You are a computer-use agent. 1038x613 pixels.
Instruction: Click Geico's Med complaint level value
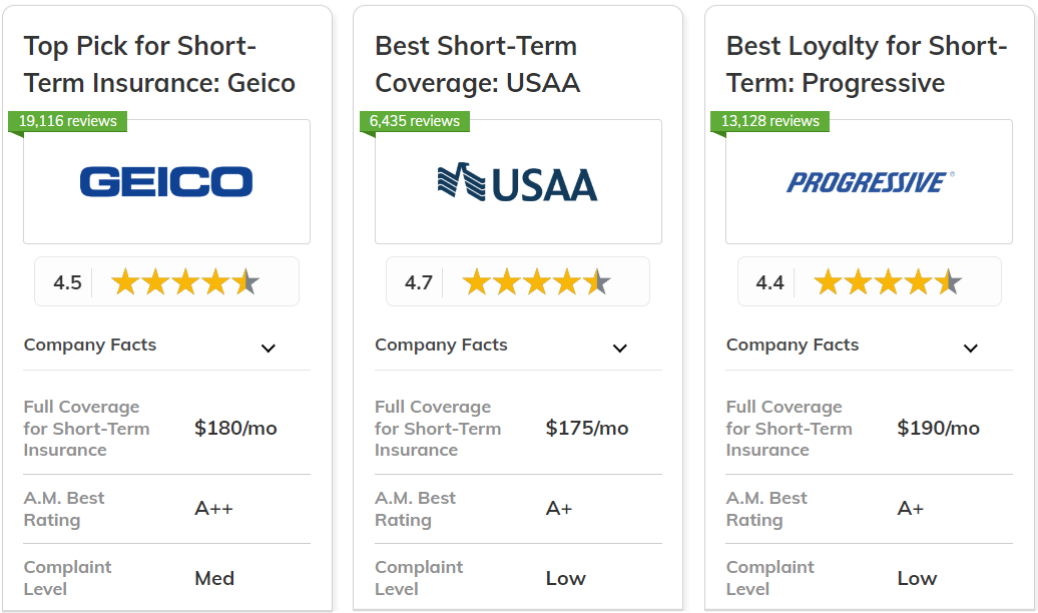[x=214, y=579]
